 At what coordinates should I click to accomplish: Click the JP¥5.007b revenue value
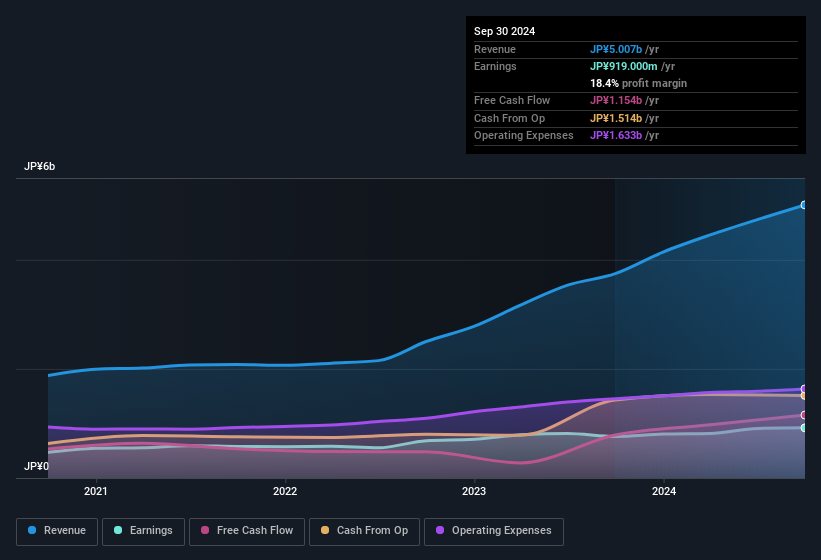coord(616,49)
